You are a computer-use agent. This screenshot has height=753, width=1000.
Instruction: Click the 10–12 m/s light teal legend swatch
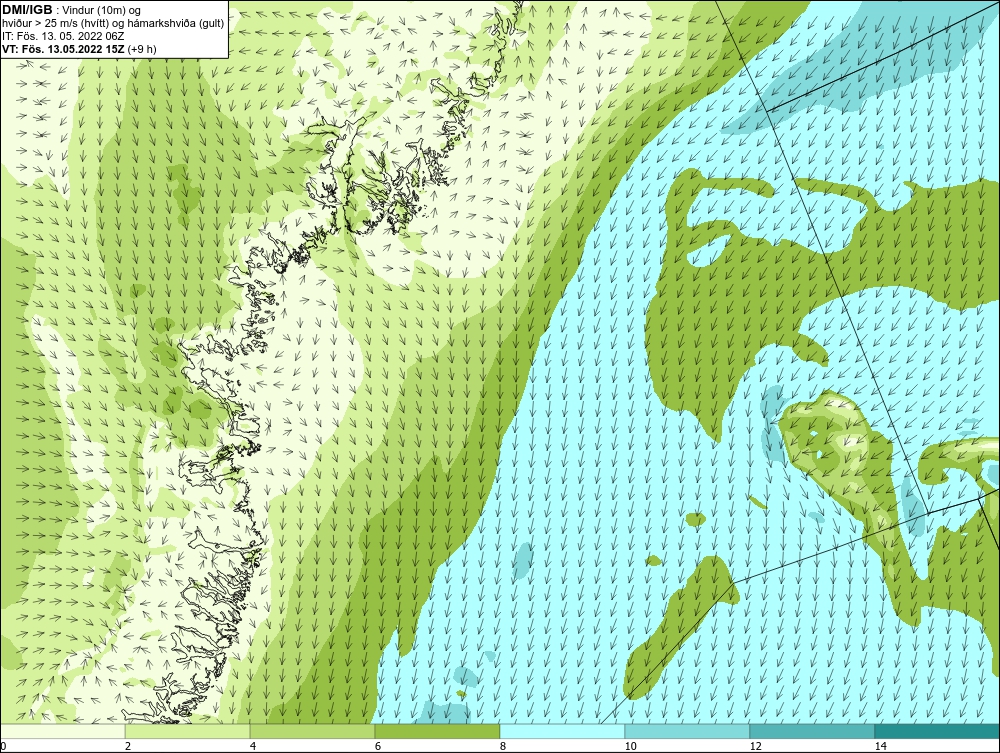coord(688,731)
